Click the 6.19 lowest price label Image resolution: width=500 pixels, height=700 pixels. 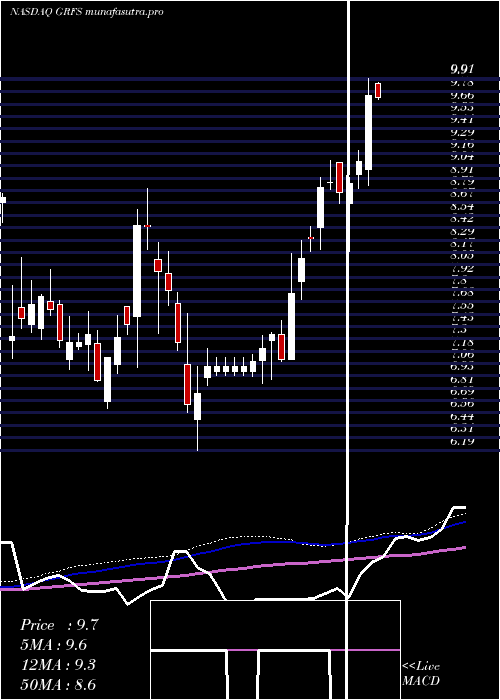[462, 442]
